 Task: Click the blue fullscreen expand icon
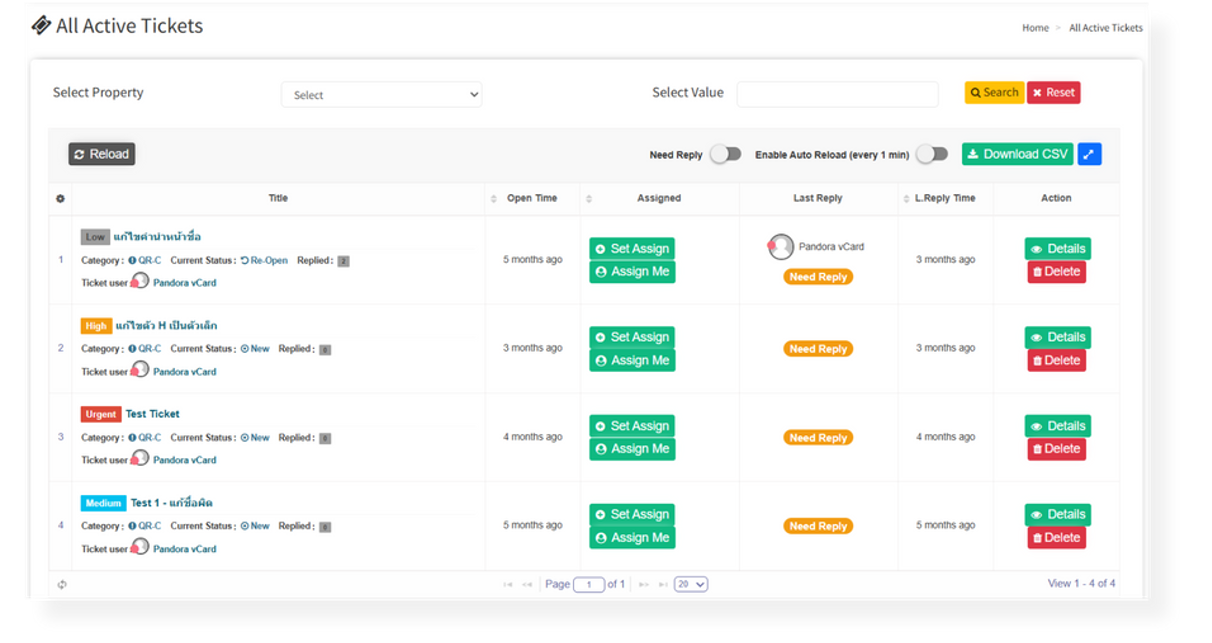1089,154
